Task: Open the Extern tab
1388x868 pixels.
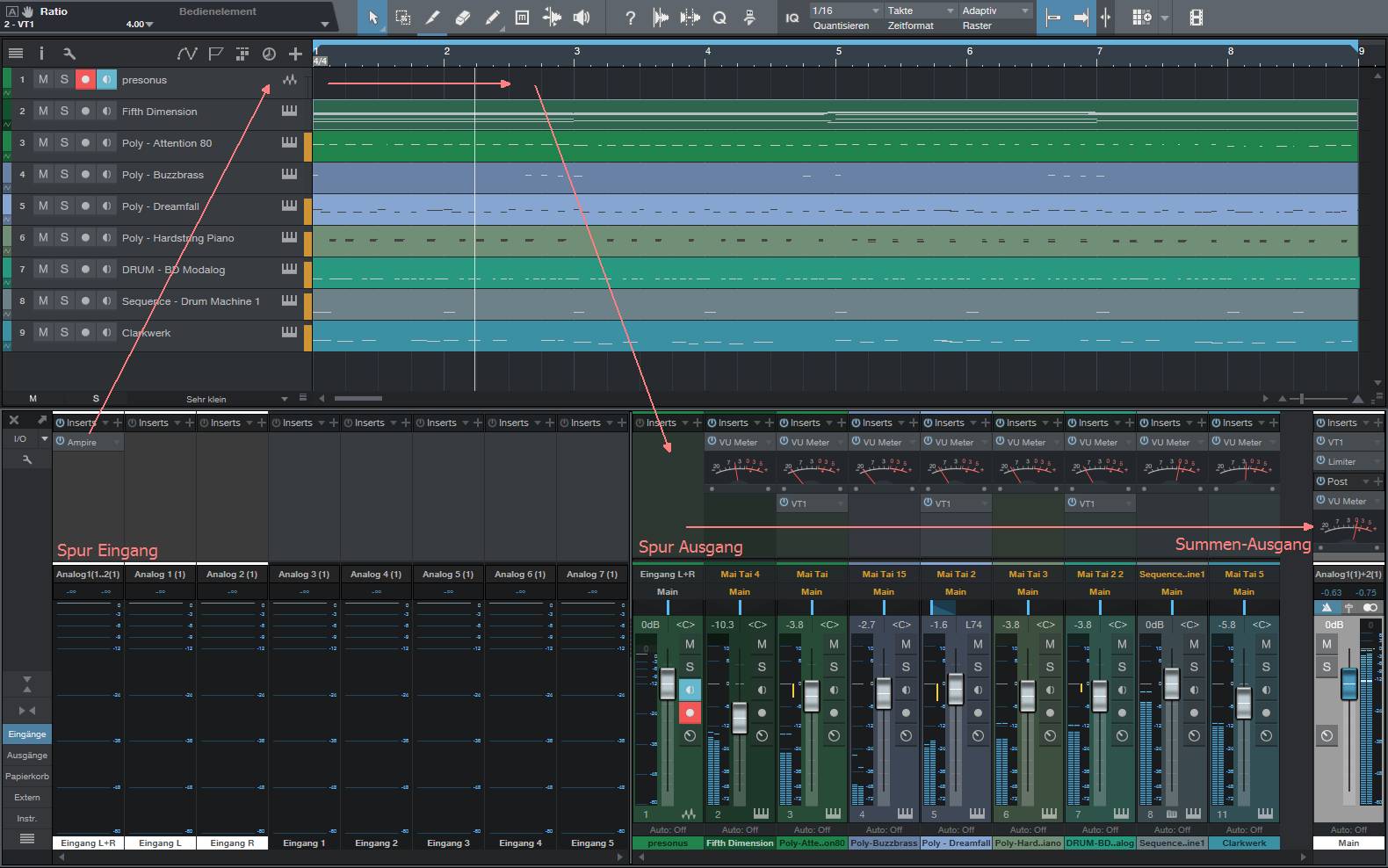Action: coord(27,798)
